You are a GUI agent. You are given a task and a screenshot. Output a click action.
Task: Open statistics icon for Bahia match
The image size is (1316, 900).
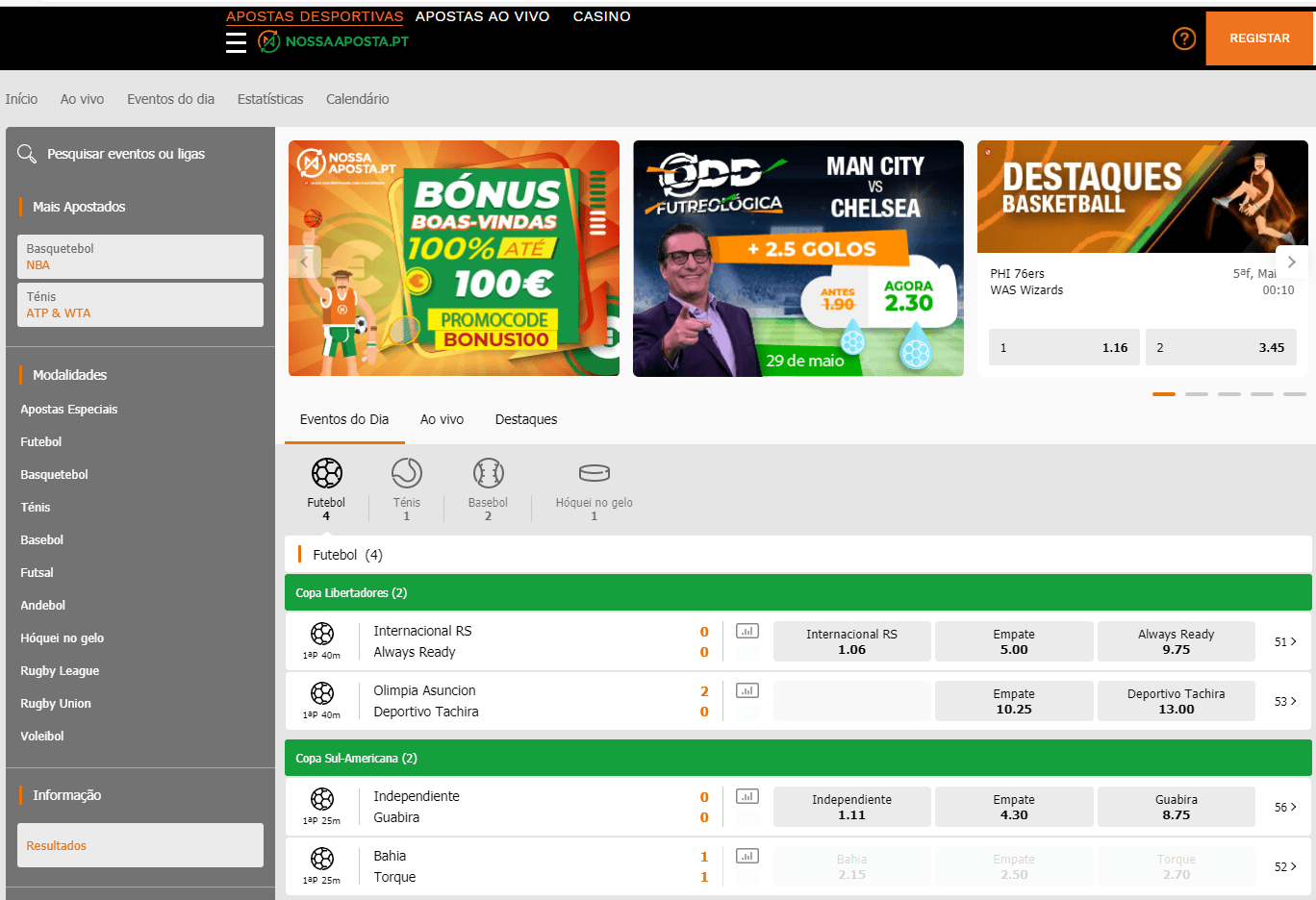pyautogui.click(x=747, y=857)
